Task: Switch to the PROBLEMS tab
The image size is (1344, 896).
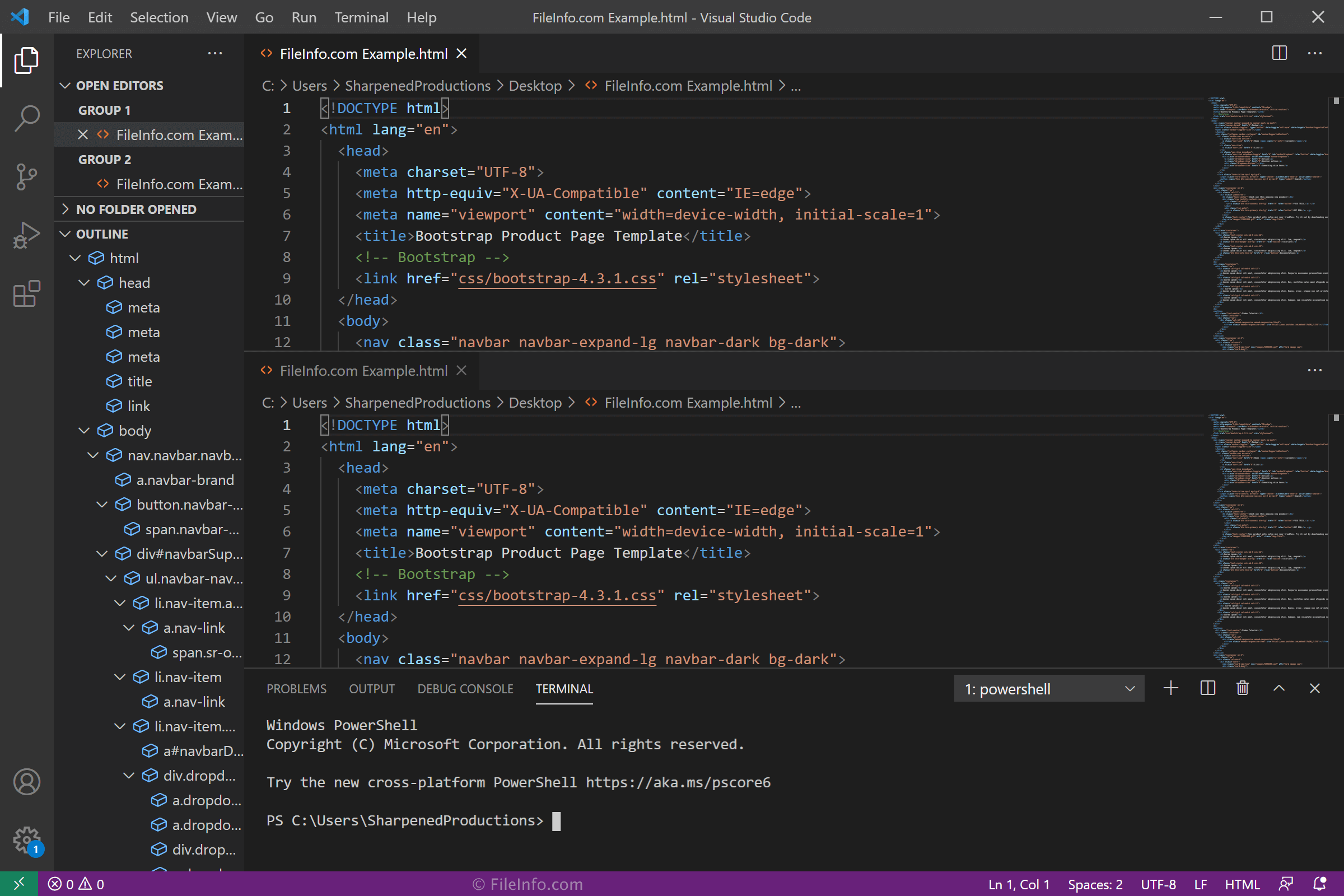Action: 296,689
